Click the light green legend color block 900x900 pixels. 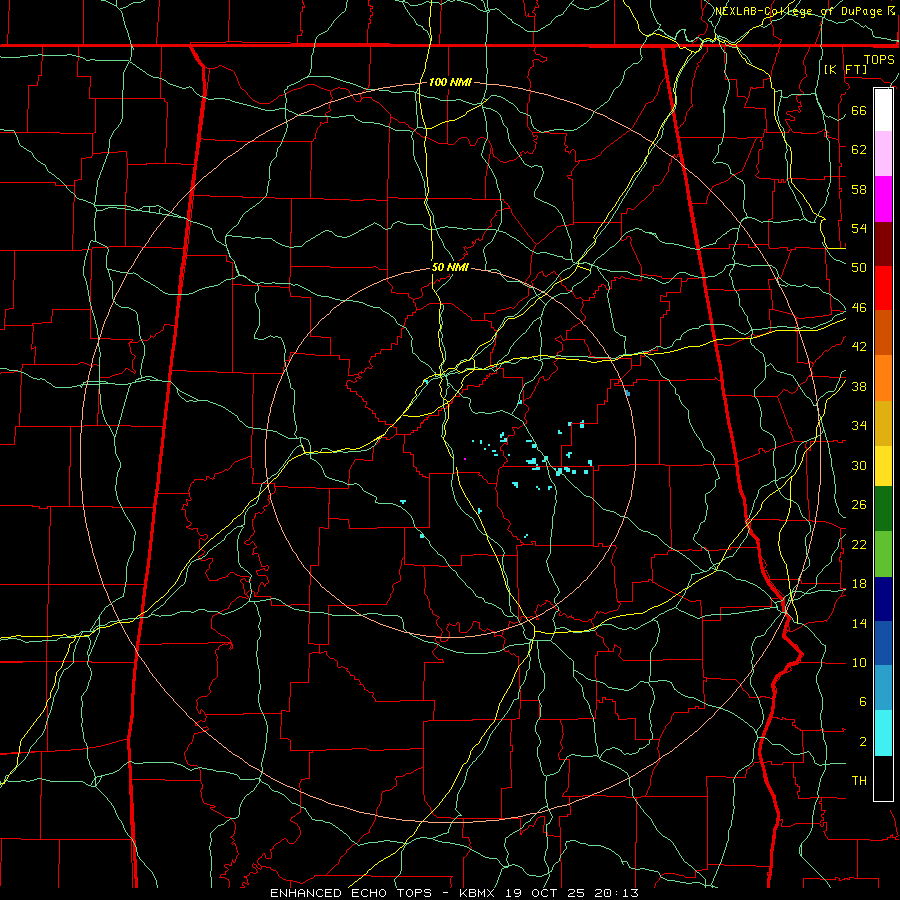pyautogui.click(x=883, y=554)
